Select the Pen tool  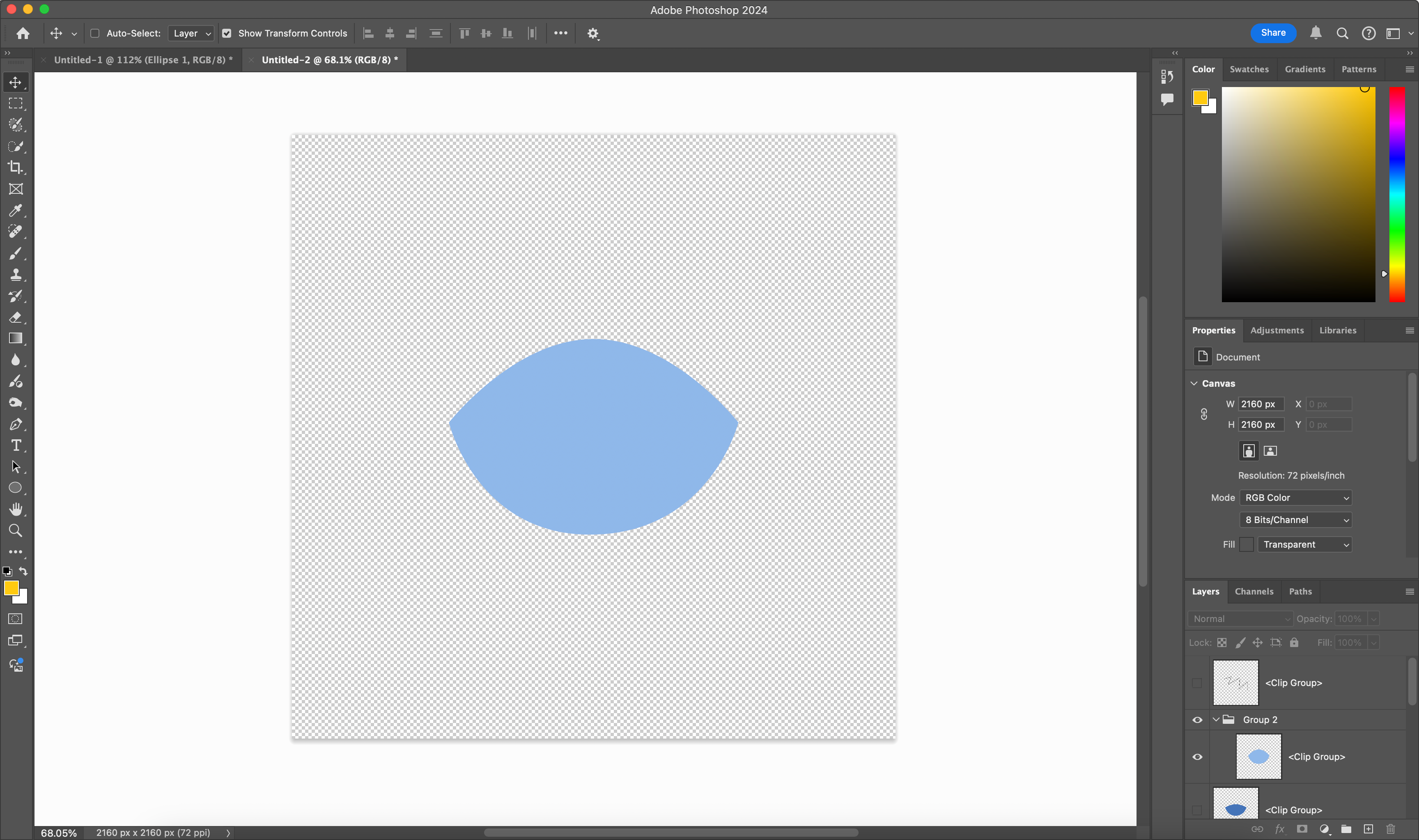[x=15, y=424]
